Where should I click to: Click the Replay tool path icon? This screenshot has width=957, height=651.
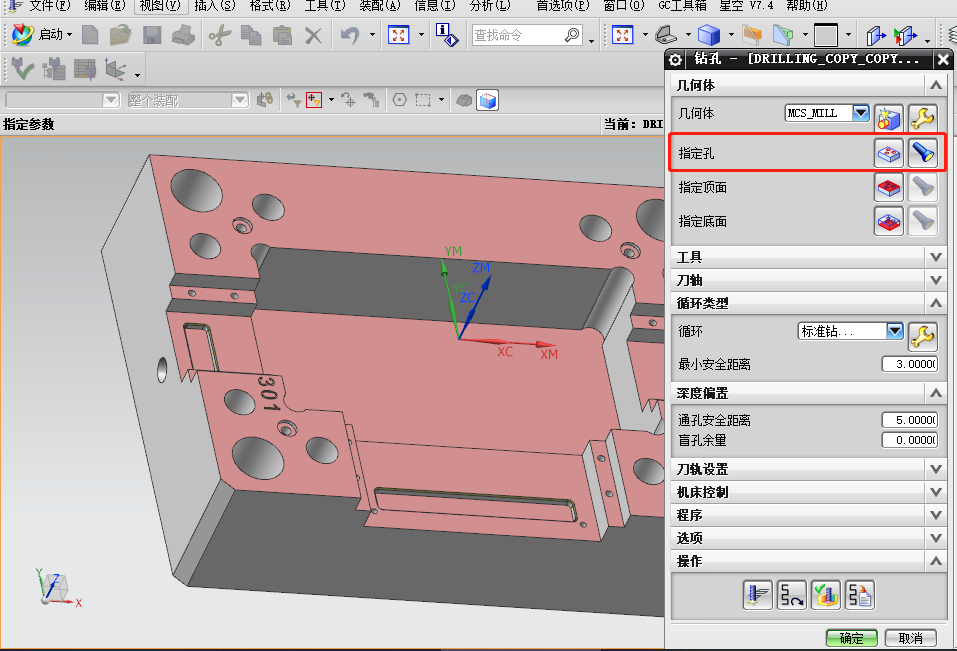click(791, 595)
